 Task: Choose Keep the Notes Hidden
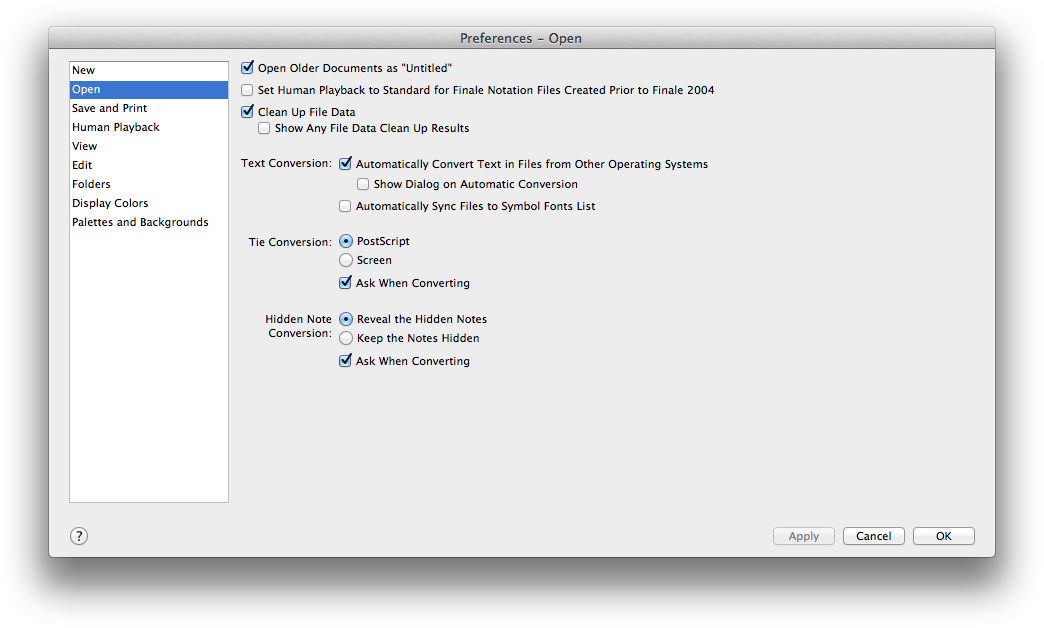tap(345, 338)
